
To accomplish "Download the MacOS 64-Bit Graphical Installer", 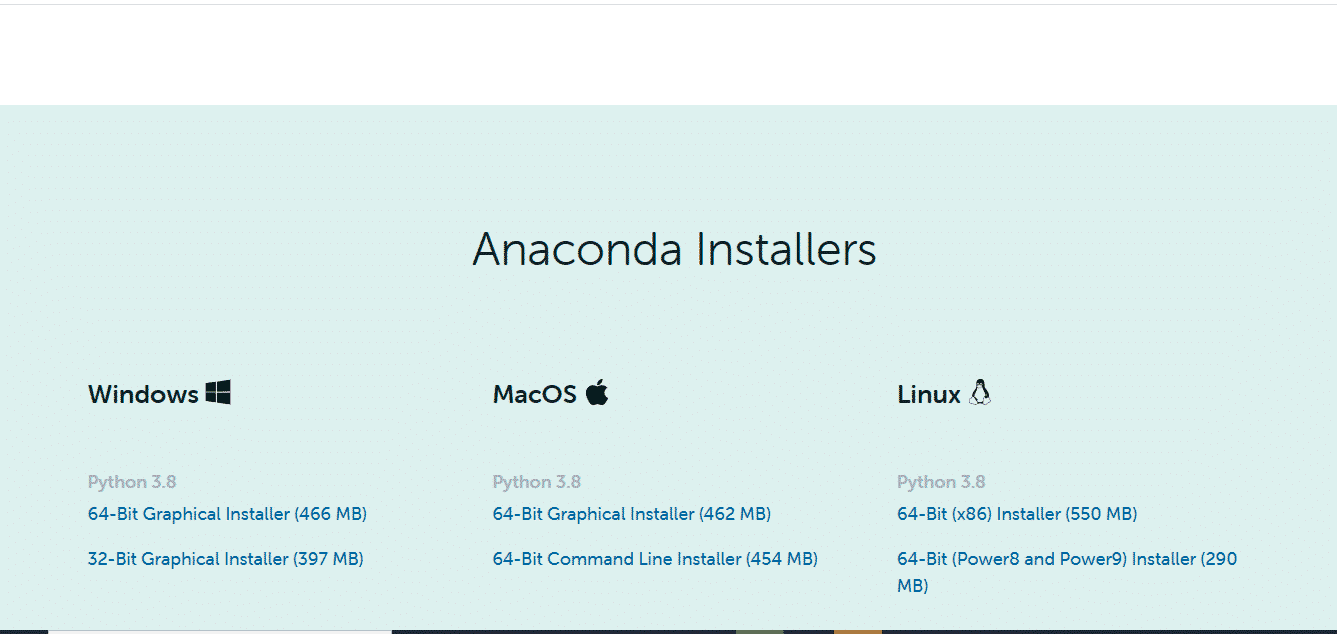I will 630,513.
